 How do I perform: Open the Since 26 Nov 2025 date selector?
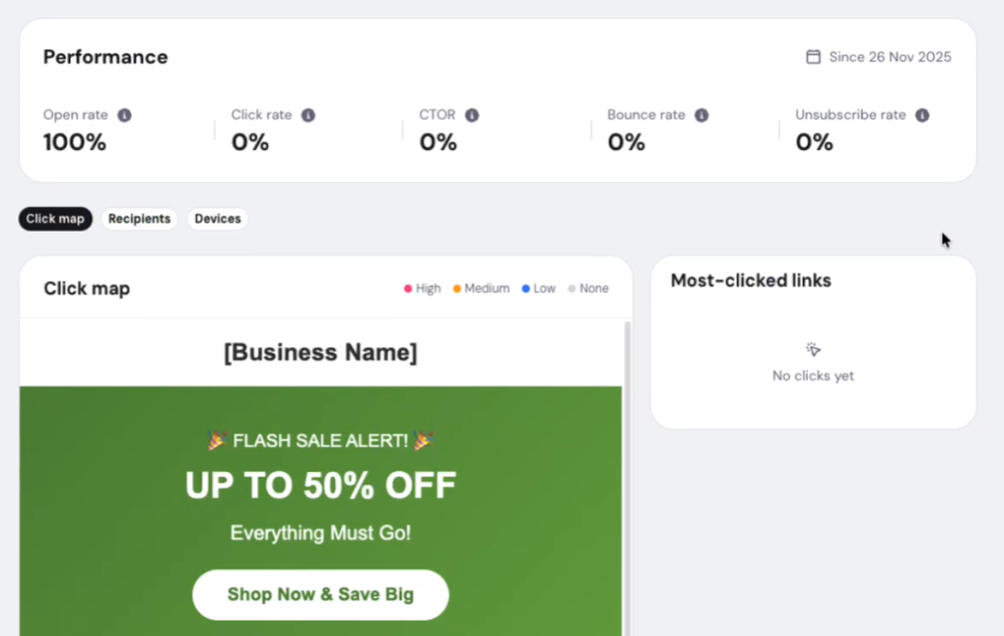tap(878, 57)
